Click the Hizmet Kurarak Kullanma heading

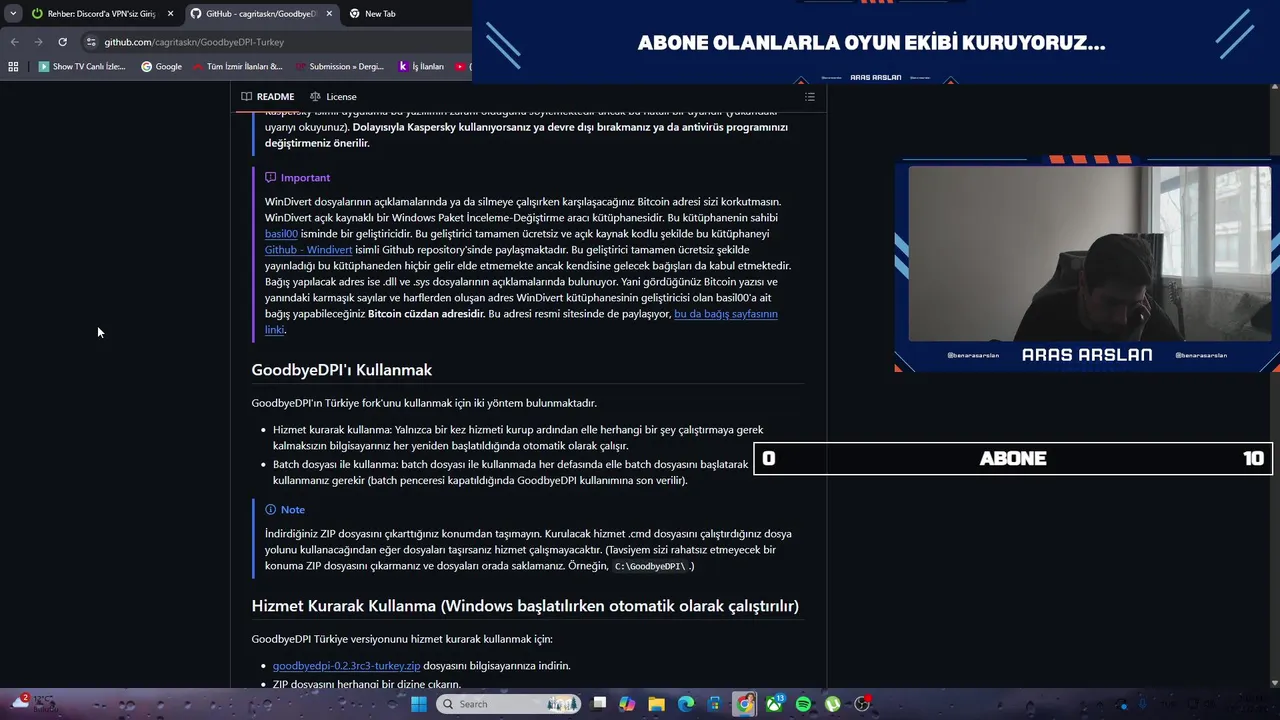(525, 606)
